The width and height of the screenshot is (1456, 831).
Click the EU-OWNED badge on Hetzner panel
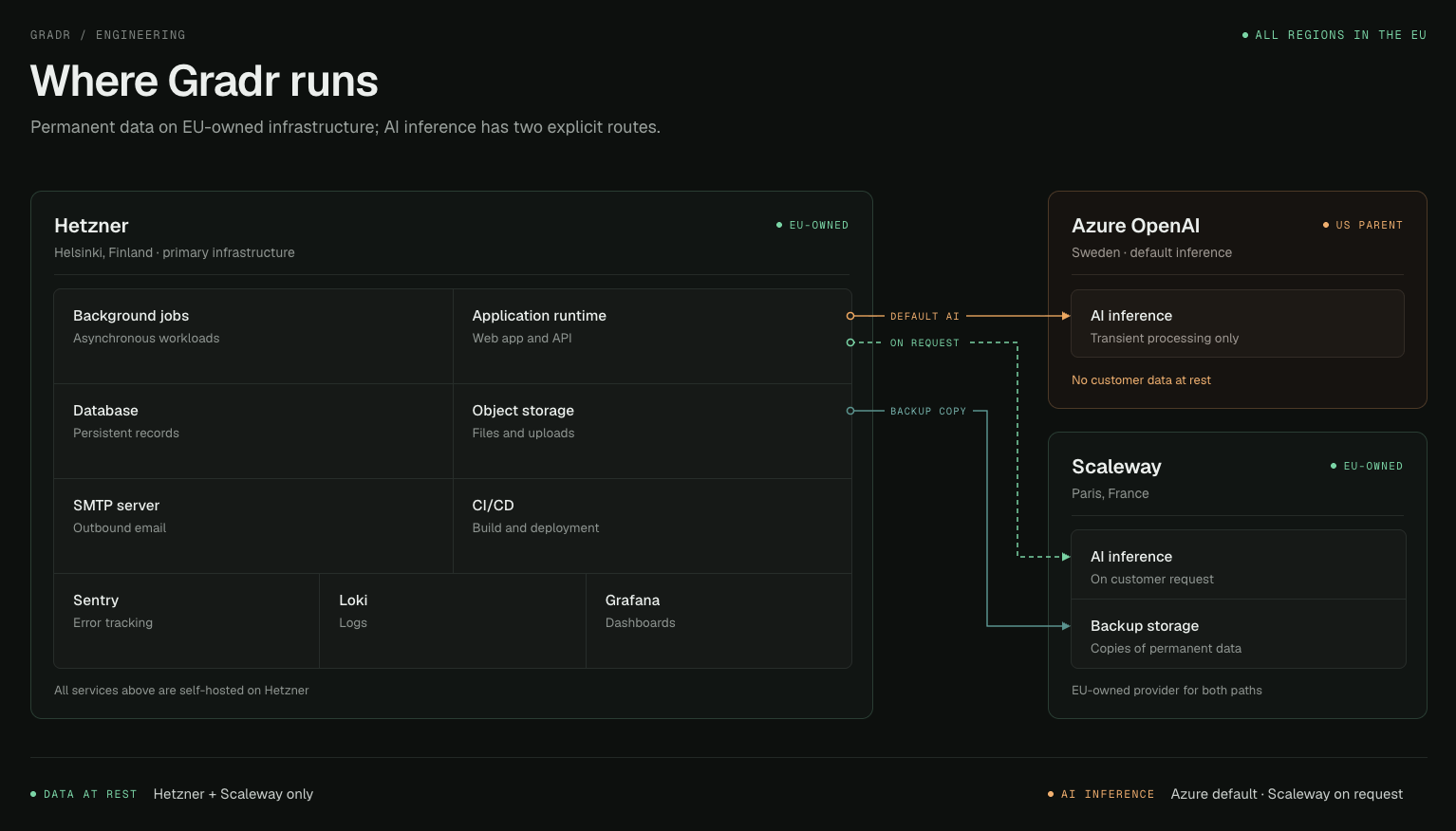[x=812, y=225]
